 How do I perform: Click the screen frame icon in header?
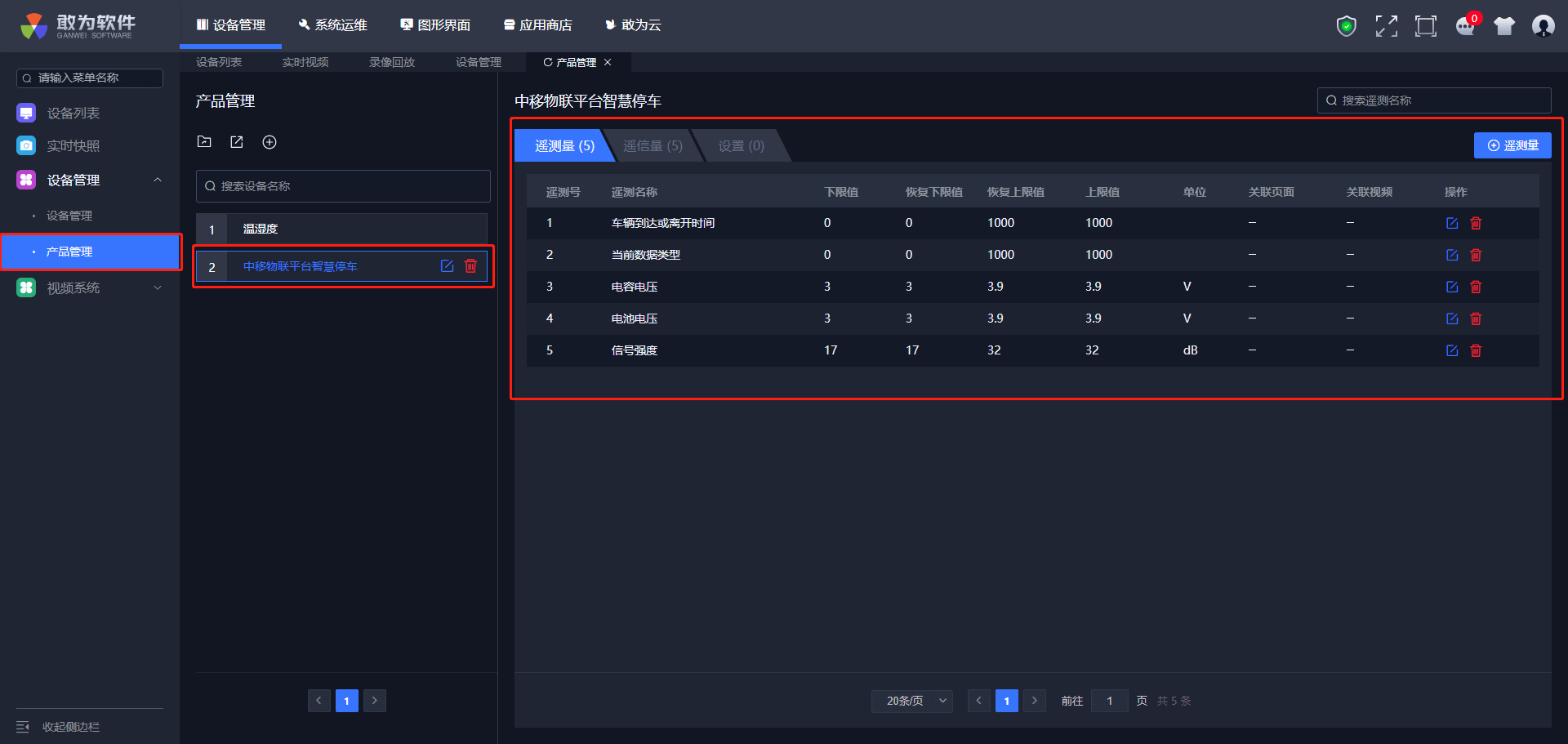click(1426, 26)
